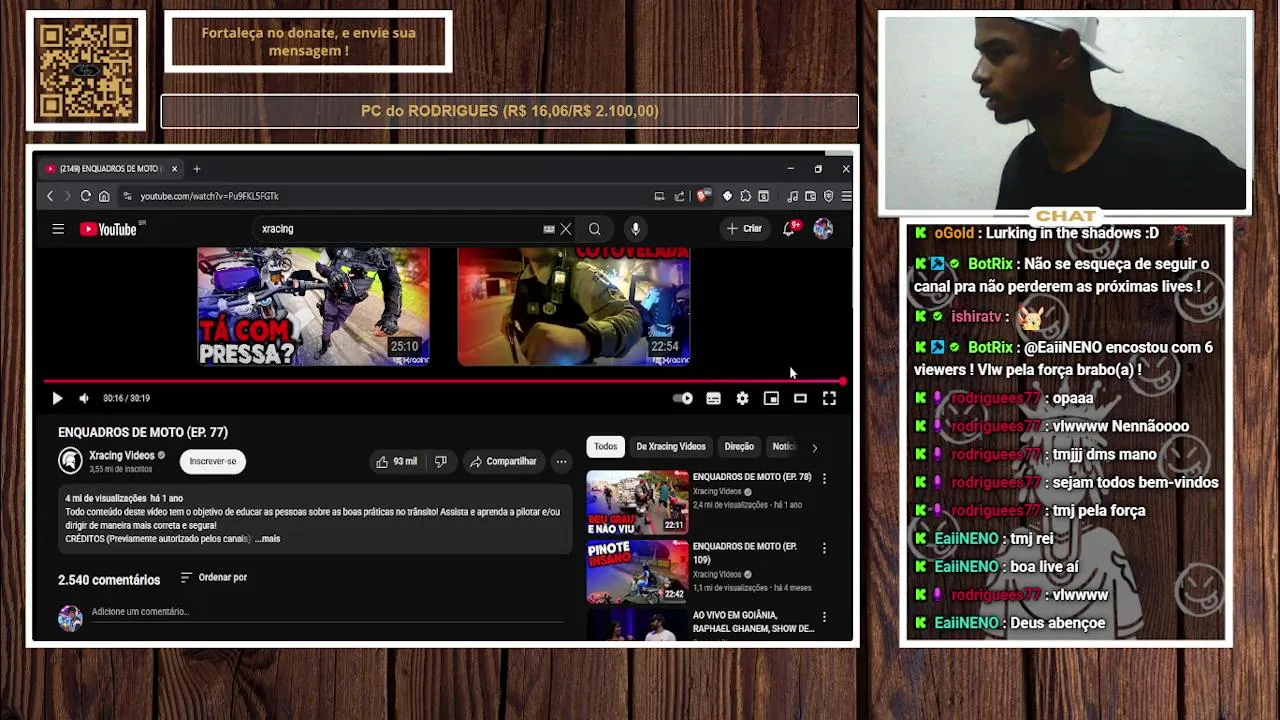This screenshot has height=720, width=1280.
Task: Clear the search text with the X
Action: [x=566, y=229]
